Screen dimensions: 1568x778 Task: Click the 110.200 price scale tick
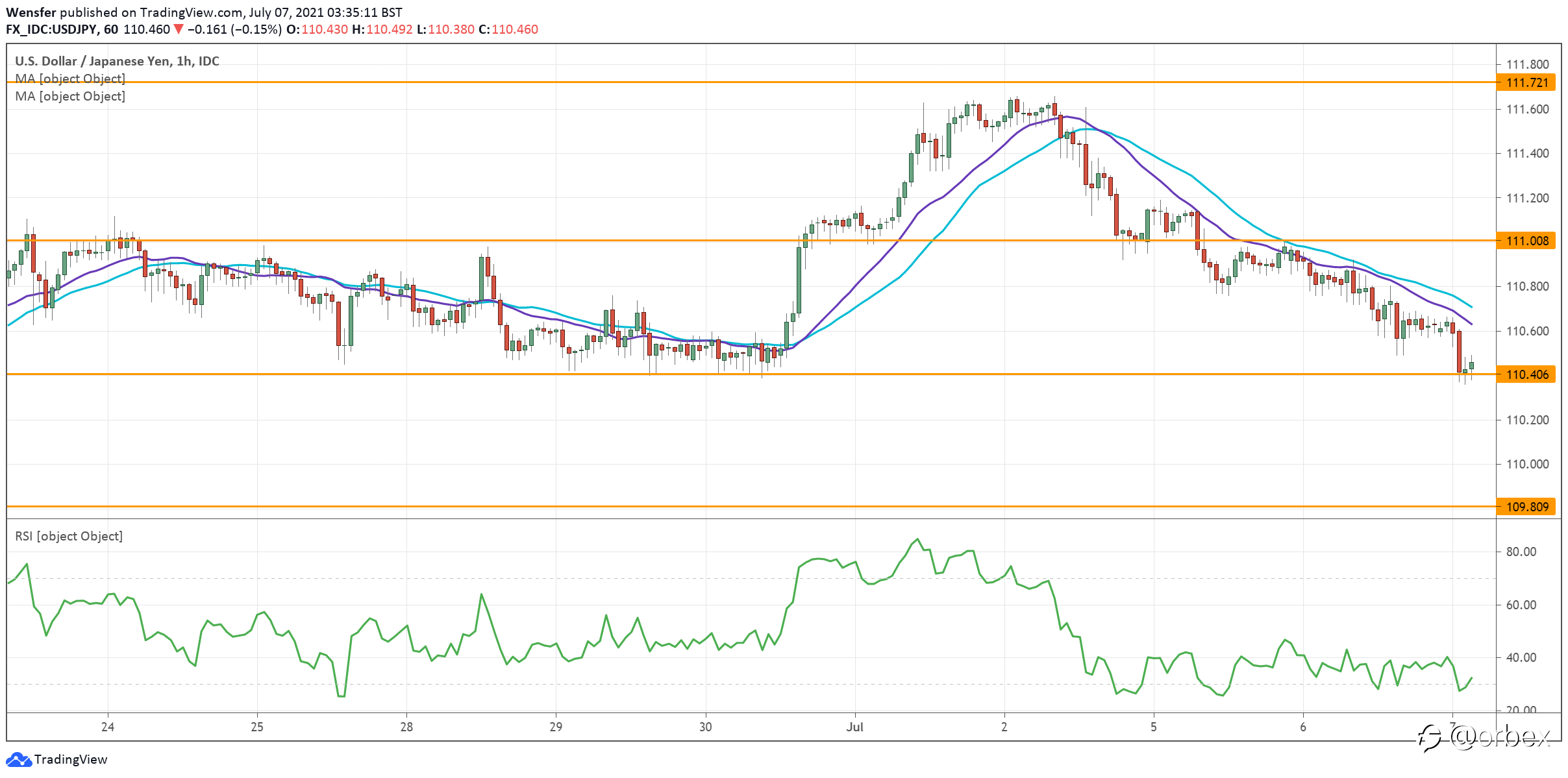pyautogui.click(x=1527, y=420)
